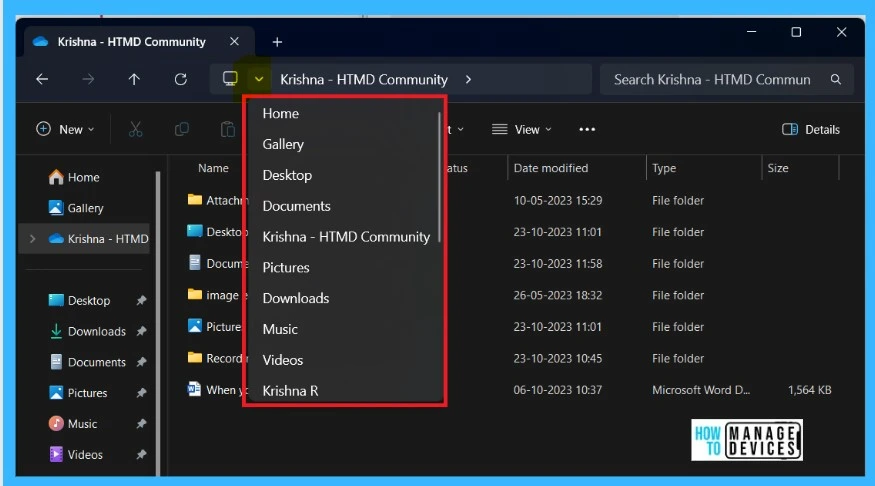This screenshot has height=486, width=875.
Task: Sort by the Date modified column header
Action: click(551, 168)
